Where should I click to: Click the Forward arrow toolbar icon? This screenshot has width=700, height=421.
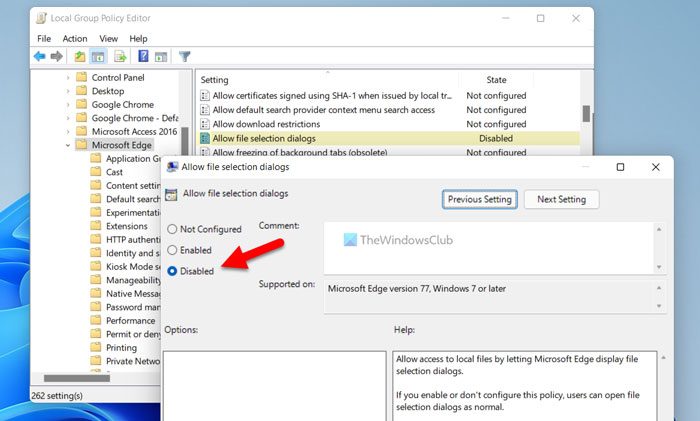tap(57, 56)
